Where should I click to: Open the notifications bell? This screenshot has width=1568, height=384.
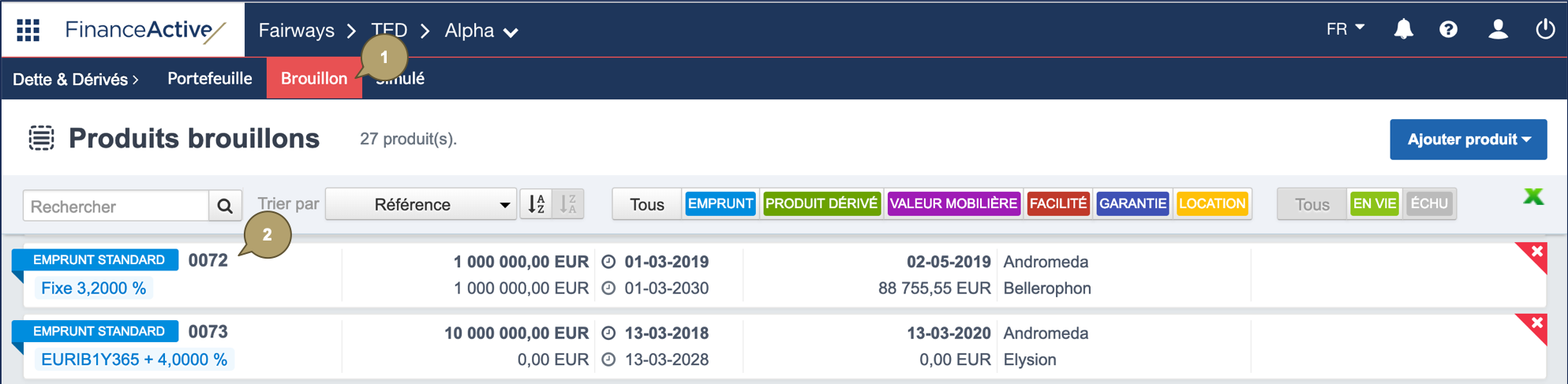point(1403,29)
